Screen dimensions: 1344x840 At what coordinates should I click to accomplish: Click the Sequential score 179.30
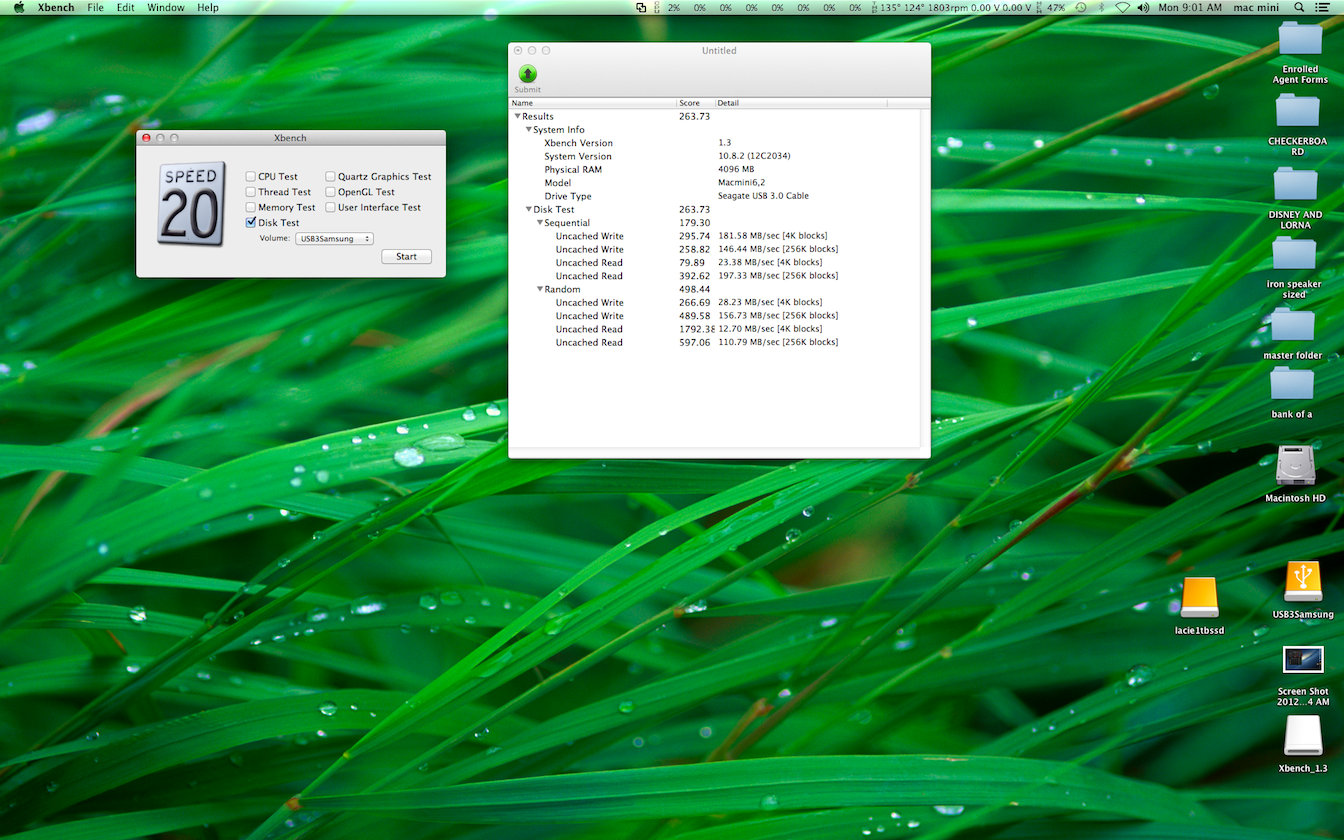point(694,223)
